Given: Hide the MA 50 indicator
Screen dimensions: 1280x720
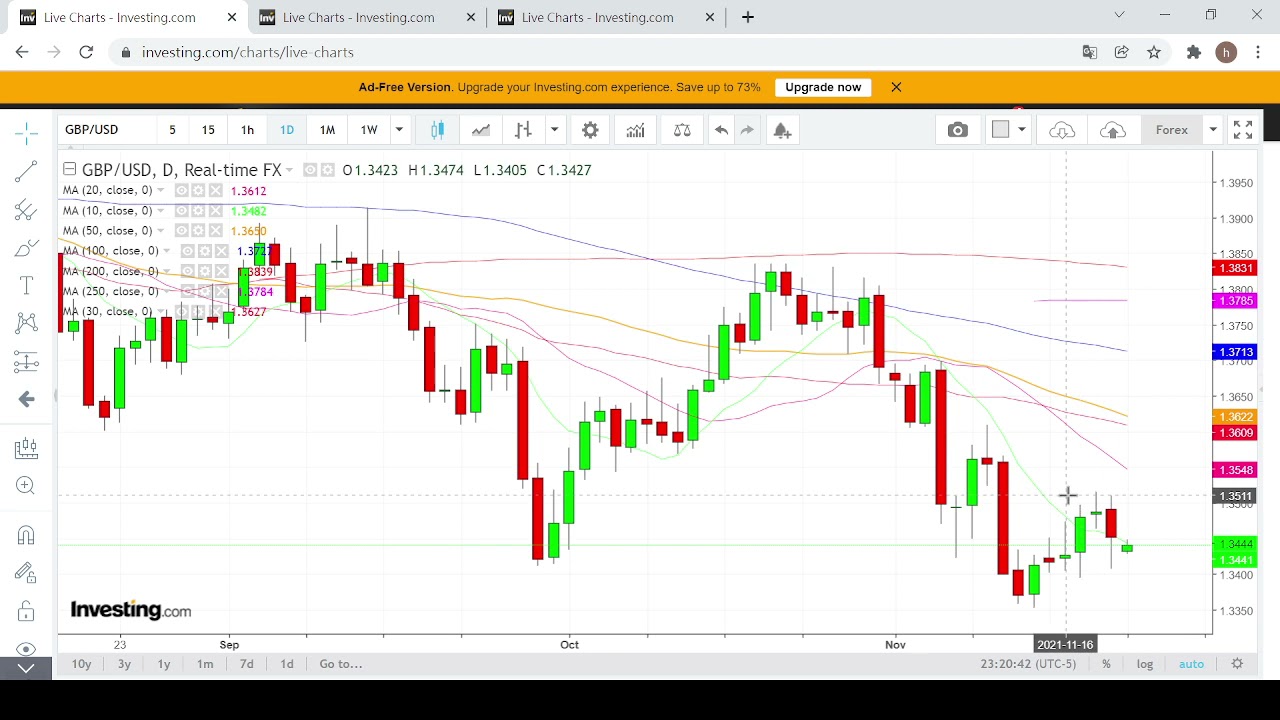Looking at the screenshot, I should (182, 231).
